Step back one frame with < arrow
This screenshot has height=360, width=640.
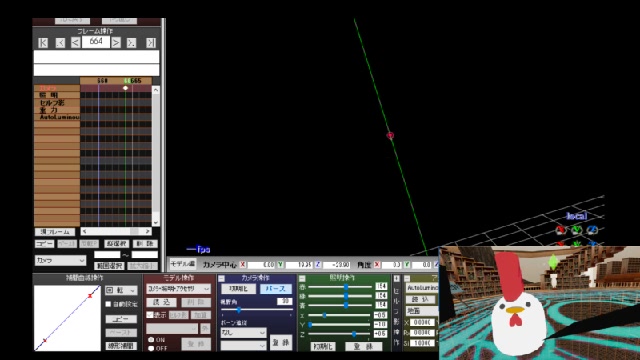click(x=75, y=42)
